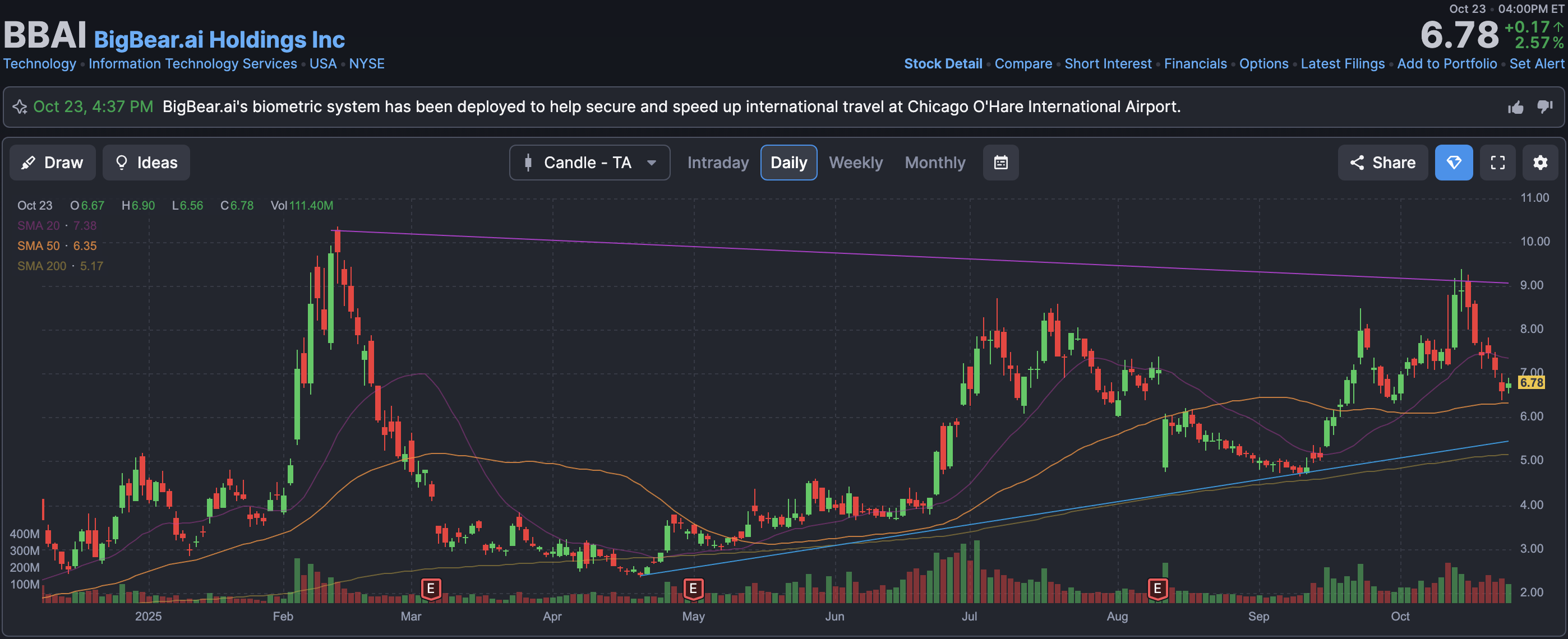This screenshot has width=1568, height=639.
Task: Click the SMA 50 indicator label
Action: coord(38,246)
